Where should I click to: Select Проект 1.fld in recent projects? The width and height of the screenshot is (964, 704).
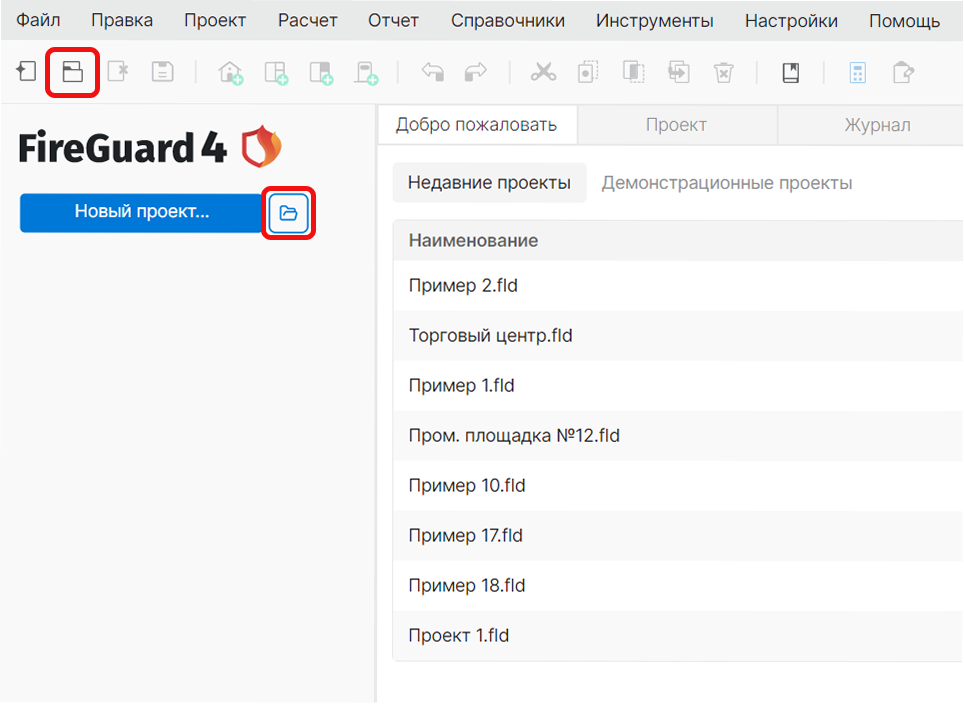coord(678,636)
